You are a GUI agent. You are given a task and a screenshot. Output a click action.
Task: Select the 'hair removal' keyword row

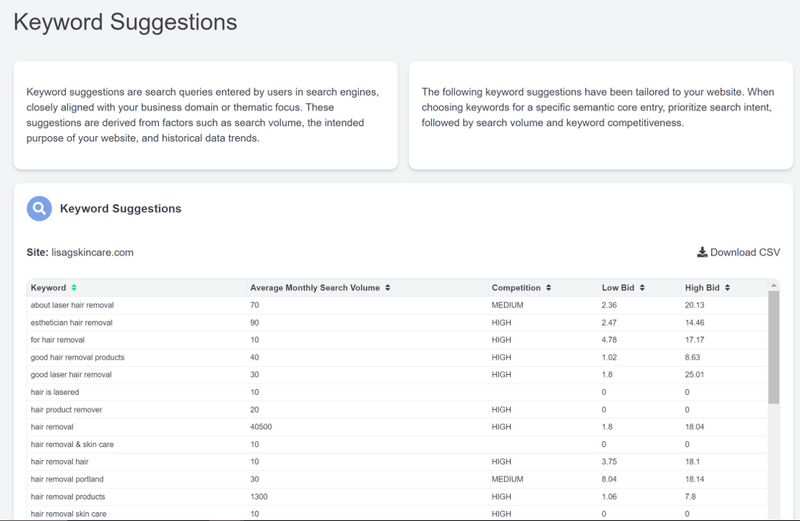tap(397, 427)
